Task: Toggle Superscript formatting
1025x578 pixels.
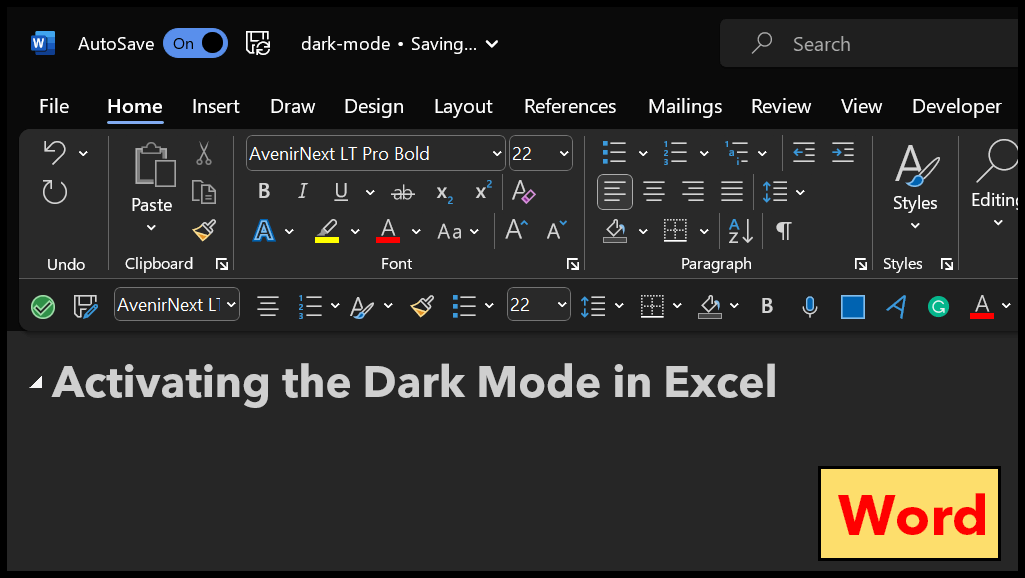Action: [x=483, y=191]
